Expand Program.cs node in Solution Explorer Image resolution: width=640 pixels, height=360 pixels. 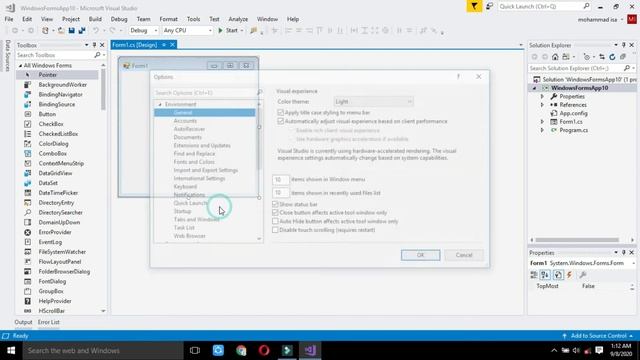(542, 130)
